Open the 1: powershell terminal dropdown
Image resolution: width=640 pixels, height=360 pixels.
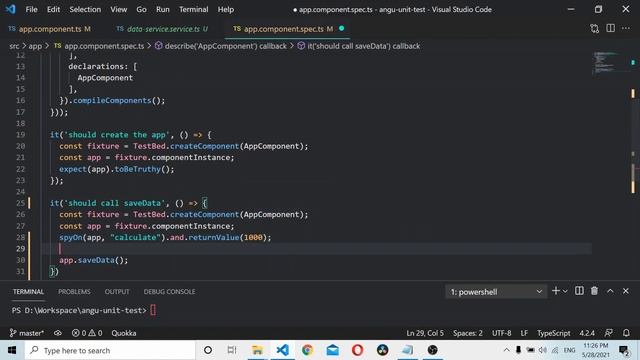point(496,291)
